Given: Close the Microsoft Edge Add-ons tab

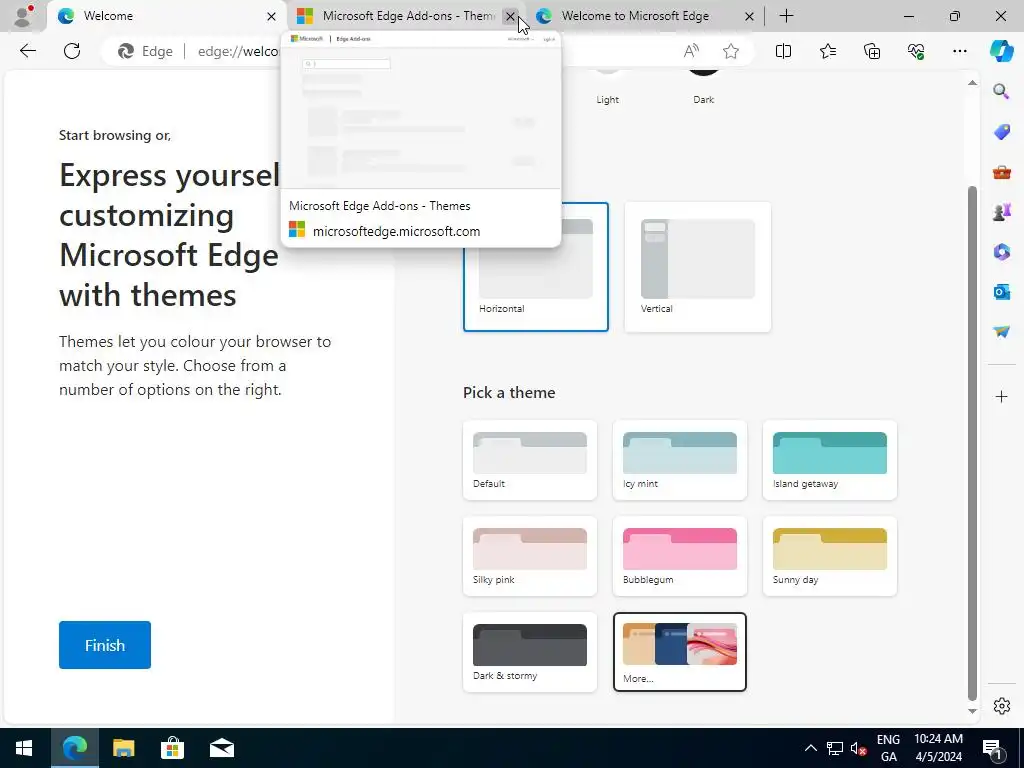Looking at the screenshot, I should [x=510, y=16].
